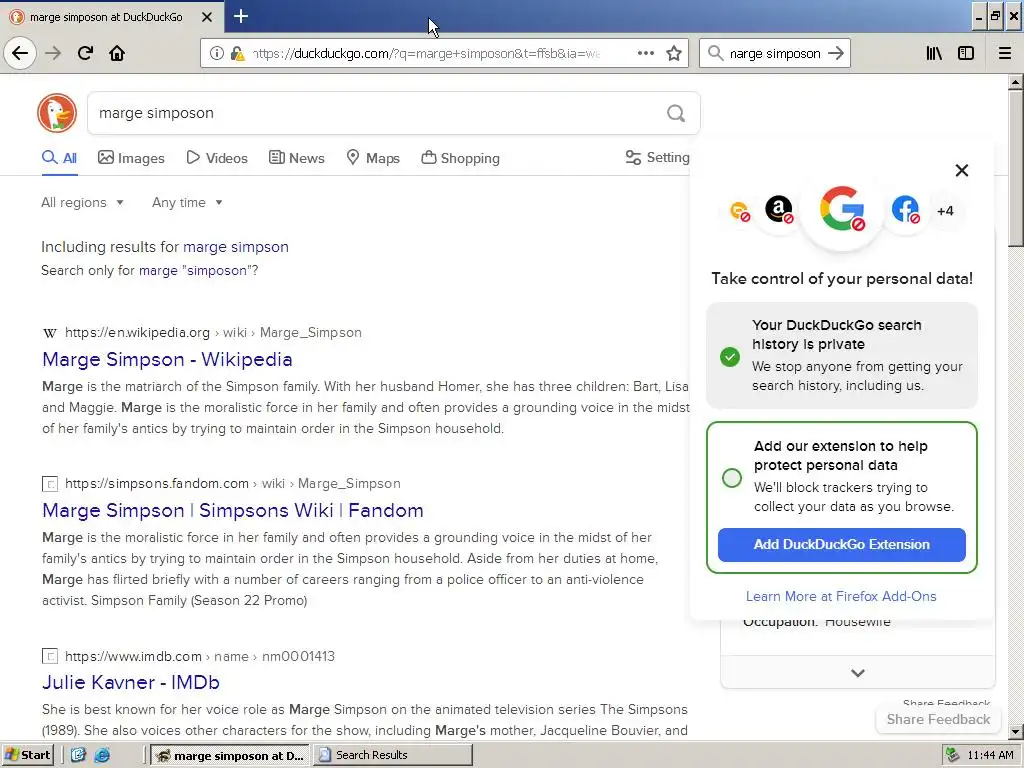Search only for marge "simposon" link
Viewport: 1024px width, 768px height.
(193, 270)
